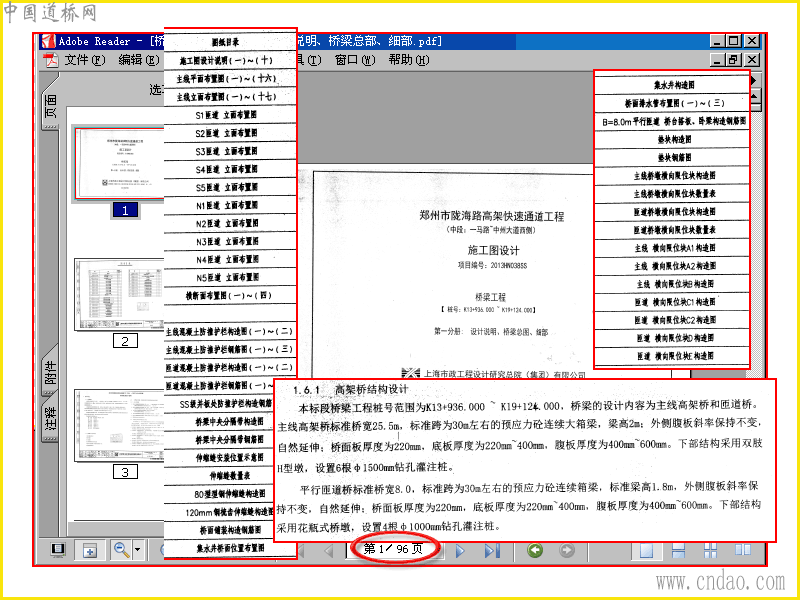Open the 窗口(W) menu

[355, 60]
